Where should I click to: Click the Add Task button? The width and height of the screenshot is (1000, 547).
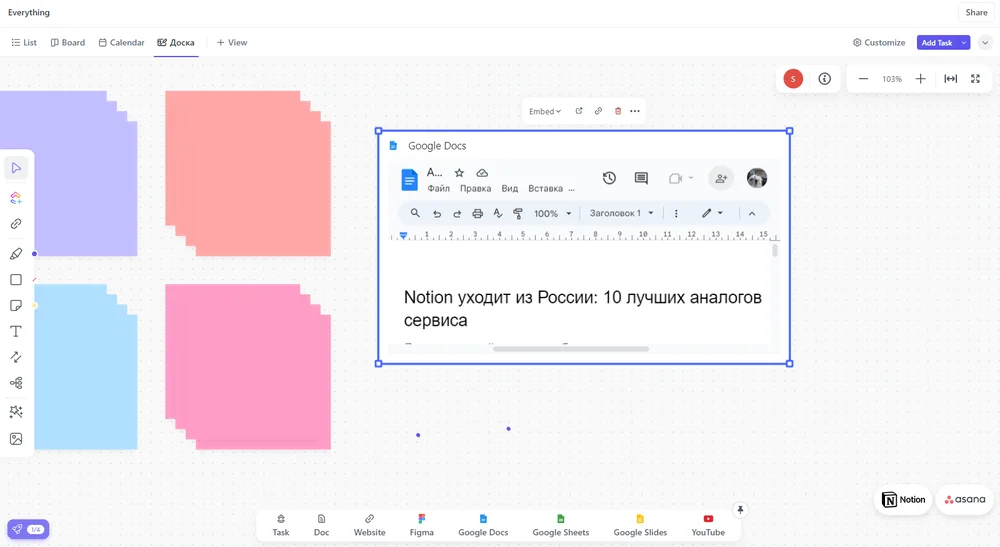tap(937, 43)
